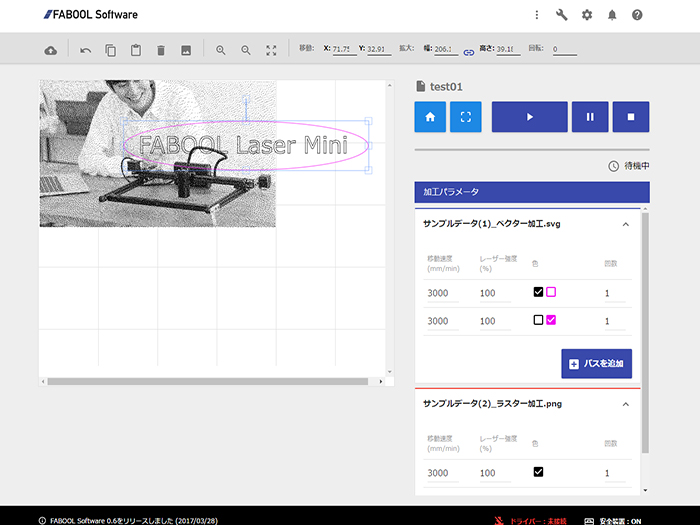Zoom out of the canvas
This screenshot has height=525, width=700.
click(246, 50)
